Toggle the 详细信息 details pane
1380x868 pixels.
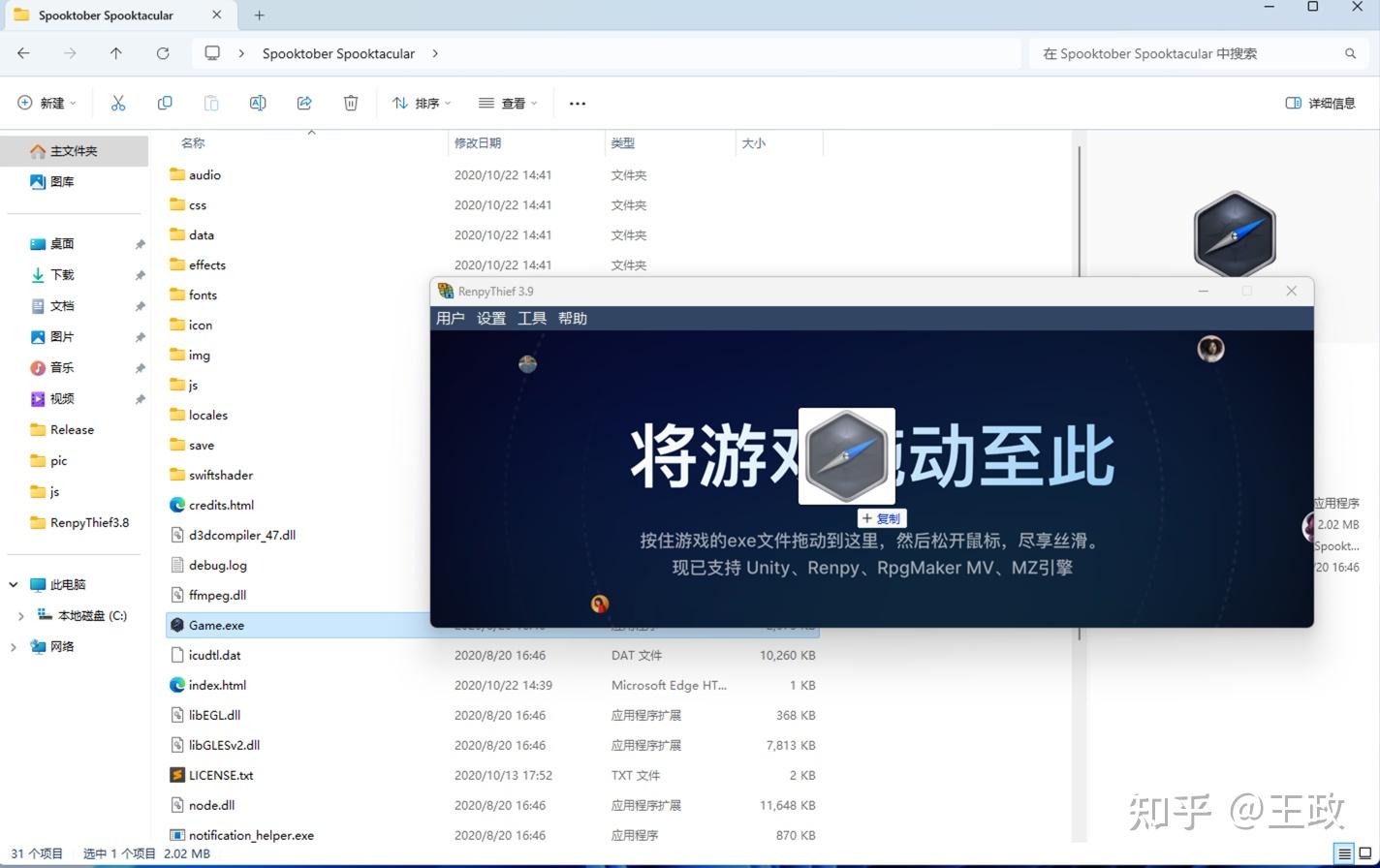tap(1320, 103)
